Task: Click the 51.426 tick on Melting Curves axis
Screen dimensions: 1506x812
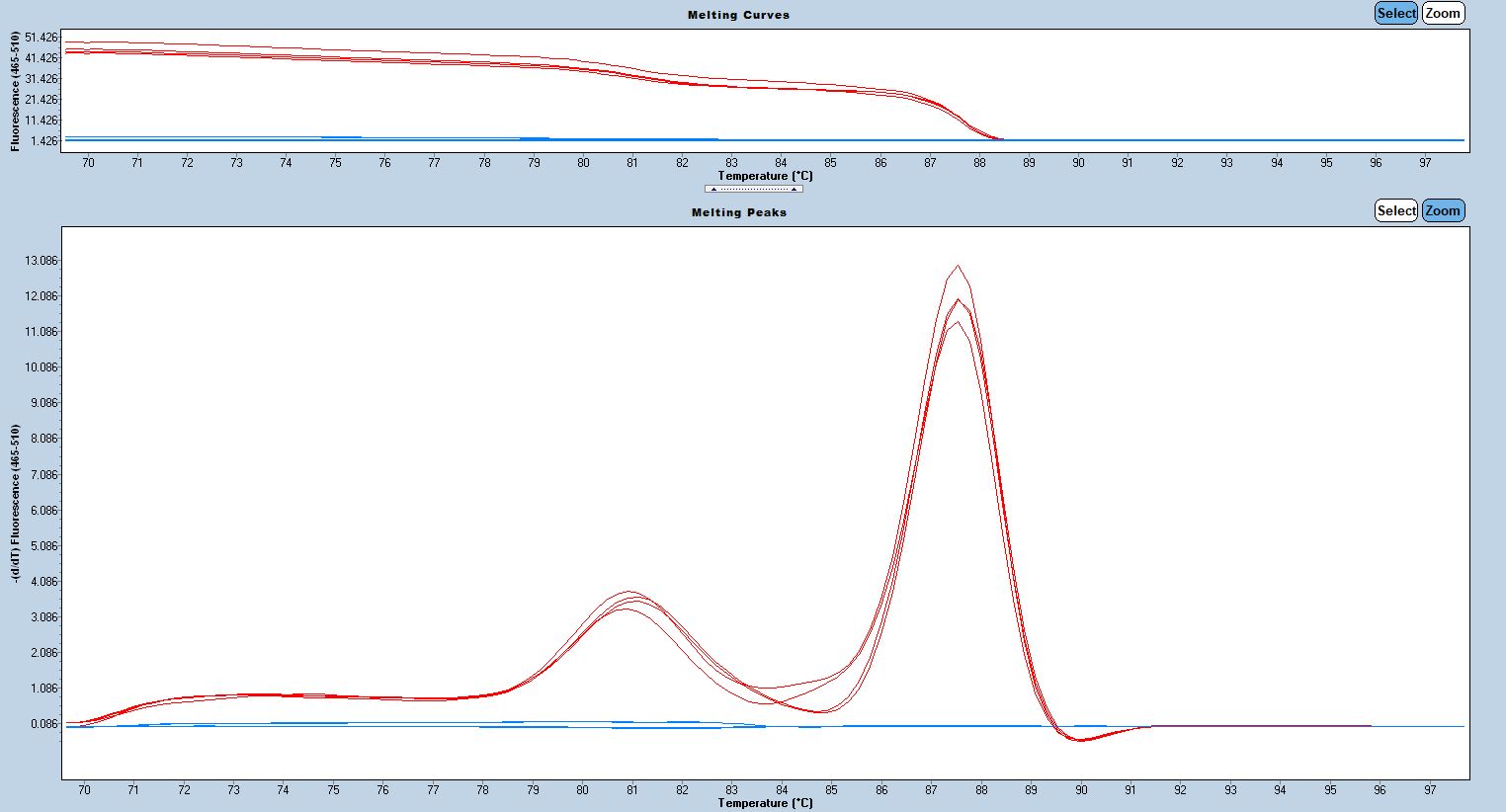Action: (x=42, y=38)
